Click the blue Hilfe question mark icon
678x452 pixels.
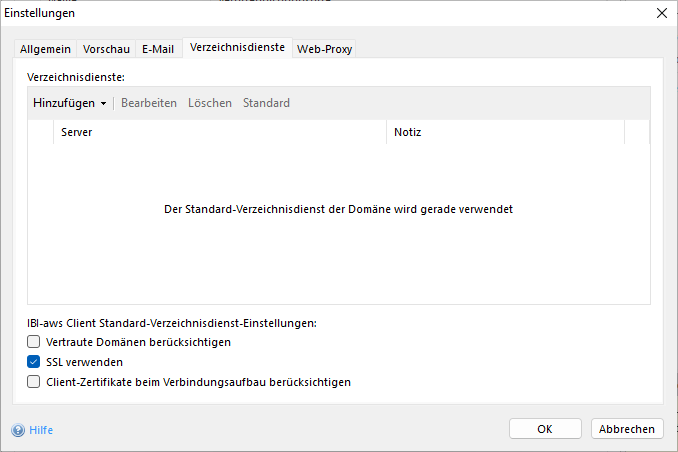pyautogui.click(x=18, y=430)
